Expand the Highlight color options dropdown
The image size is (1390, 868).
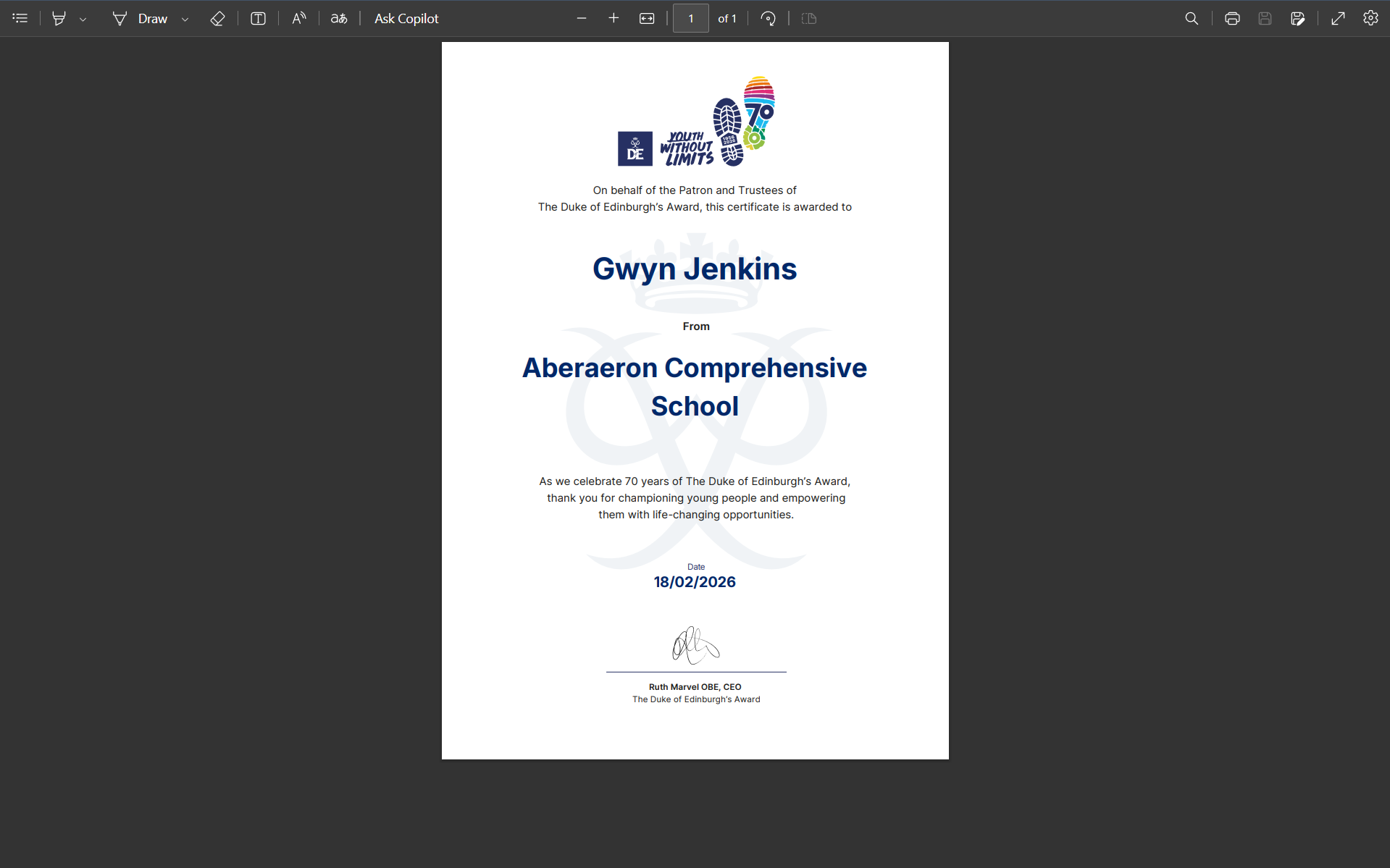click(x=83, y=20)
